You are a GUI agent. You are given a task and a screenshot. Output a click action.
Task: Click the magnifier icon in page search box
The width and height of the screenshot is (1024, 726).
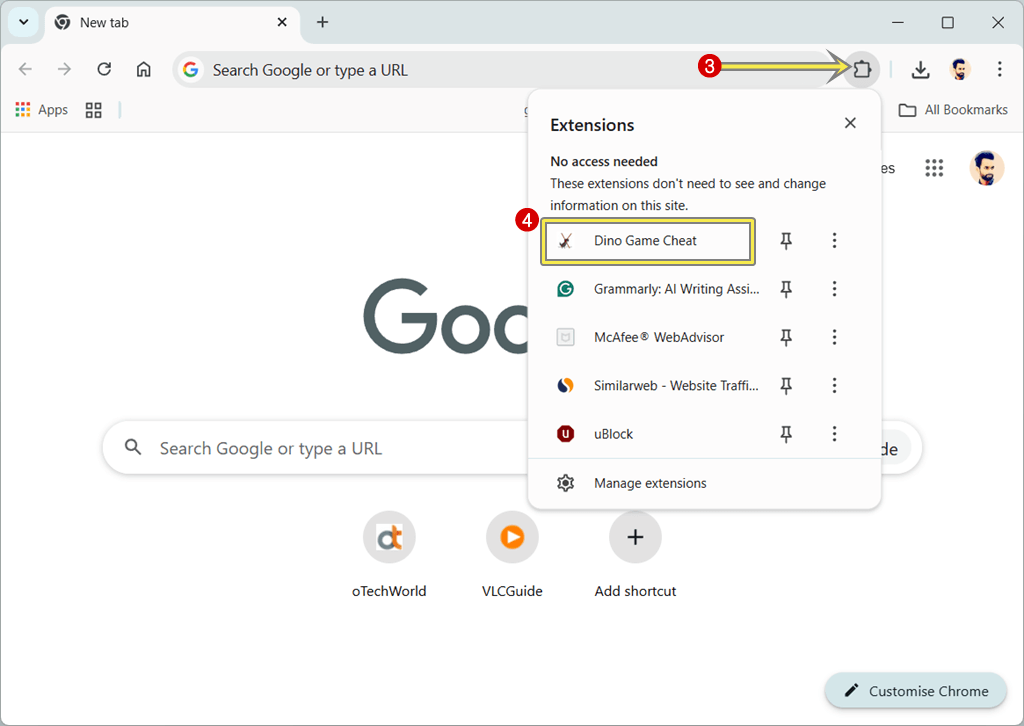point(133,447)
